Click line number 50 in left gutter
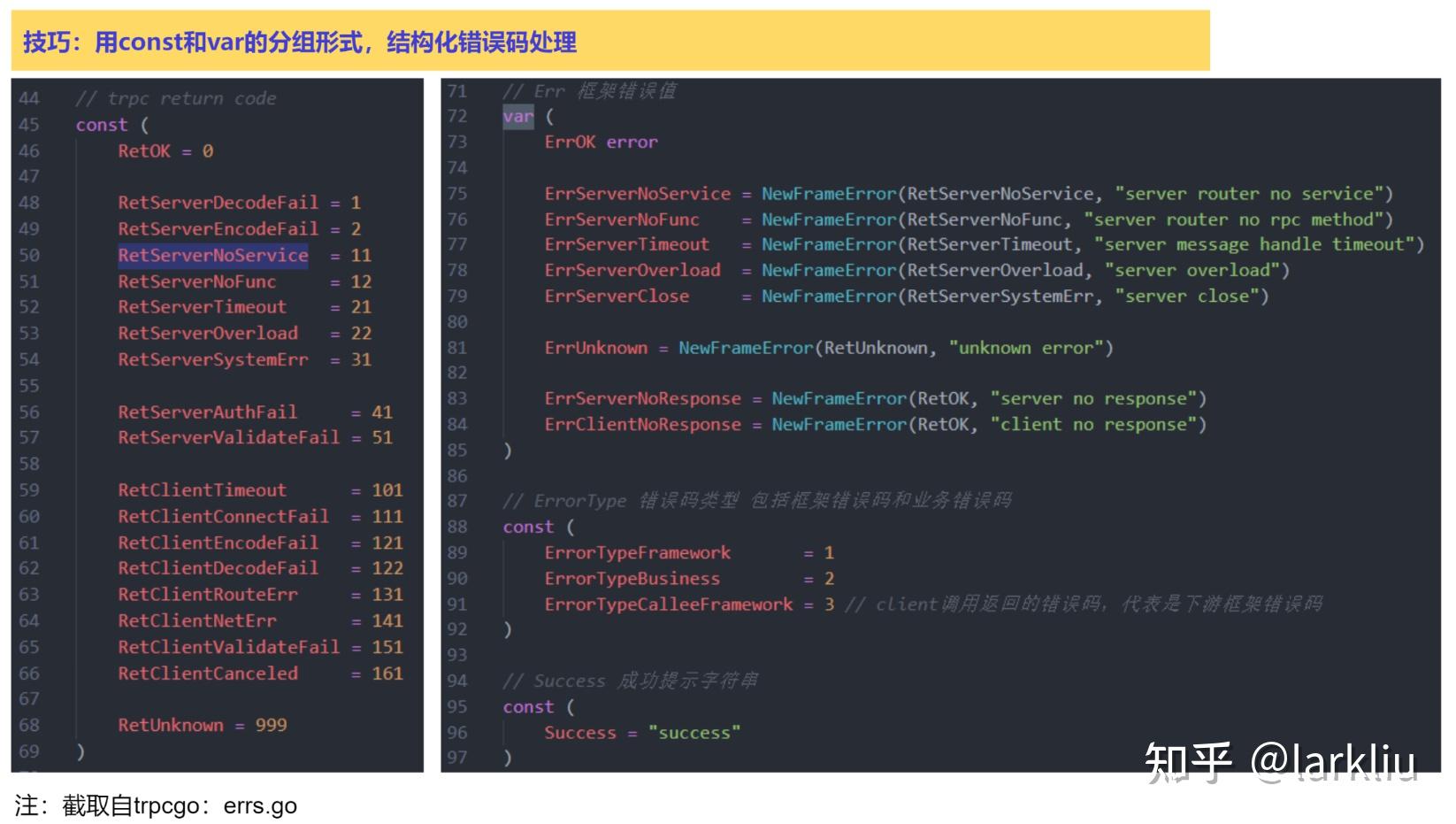Image resolution: width=1456 pixels, height=824 pixels. [x=29, y=255]
